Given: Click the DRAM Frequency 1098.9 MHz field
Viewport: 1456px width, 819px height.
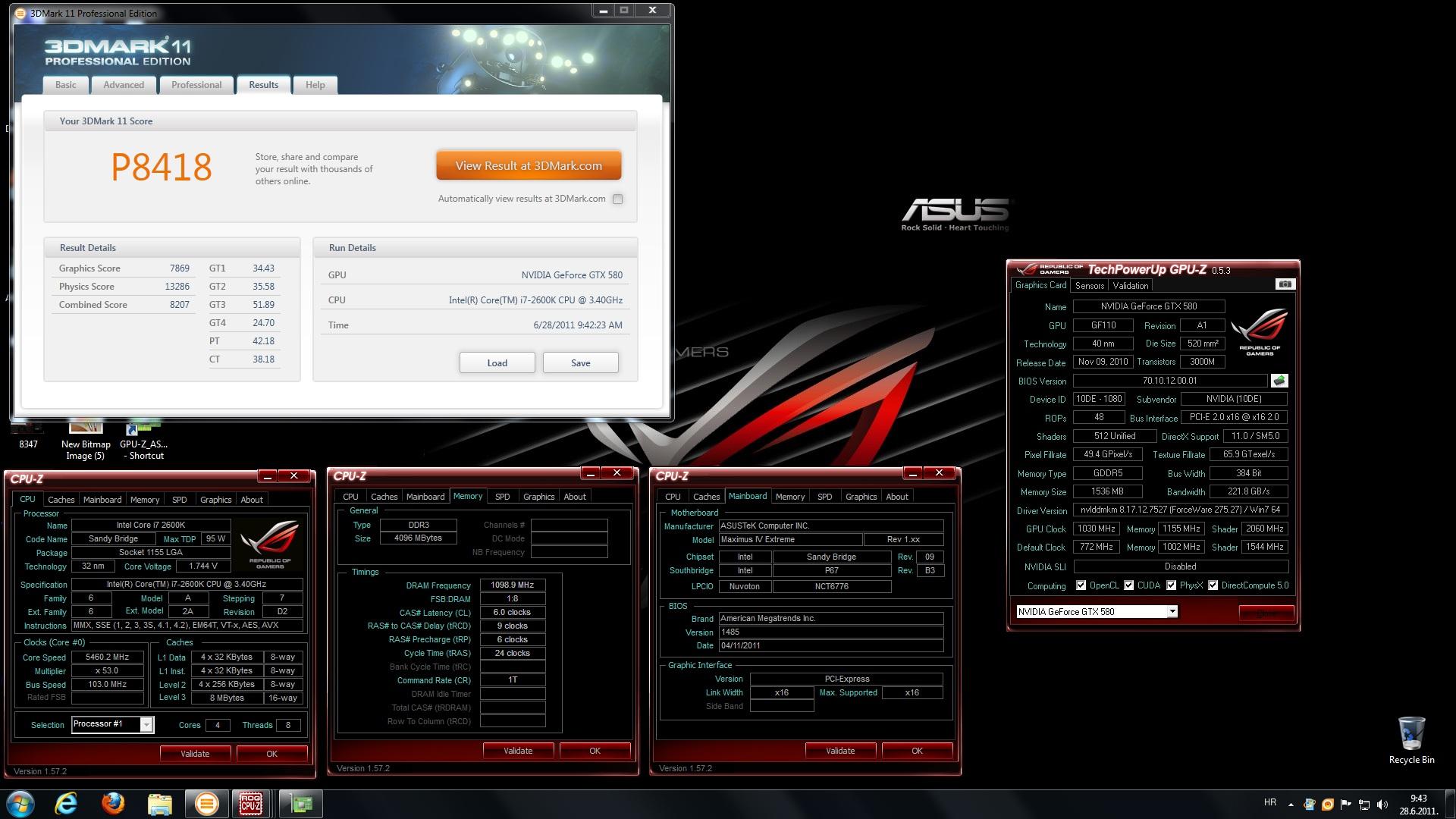Looking at the screenshot, I should [x=513, y=585].
